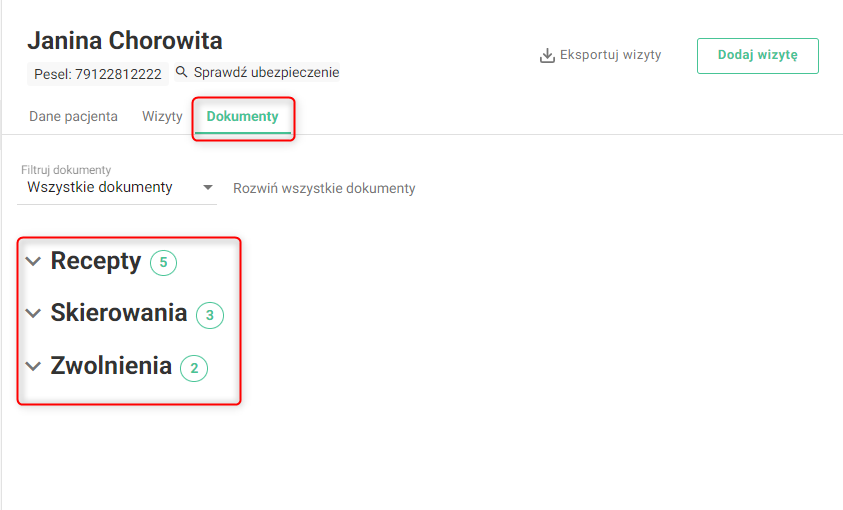This screenshot has height=510, width=843.
Task: Click Sprawdź ubezpieczenie link
Action: [x=267, y=73]
